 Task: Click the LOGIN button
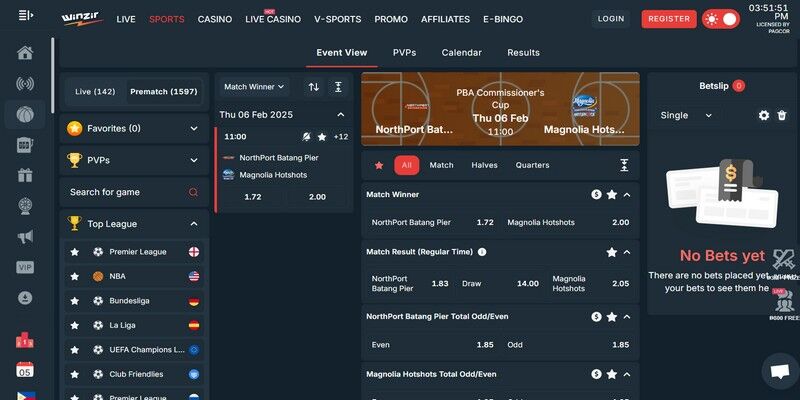pos(610,19)
